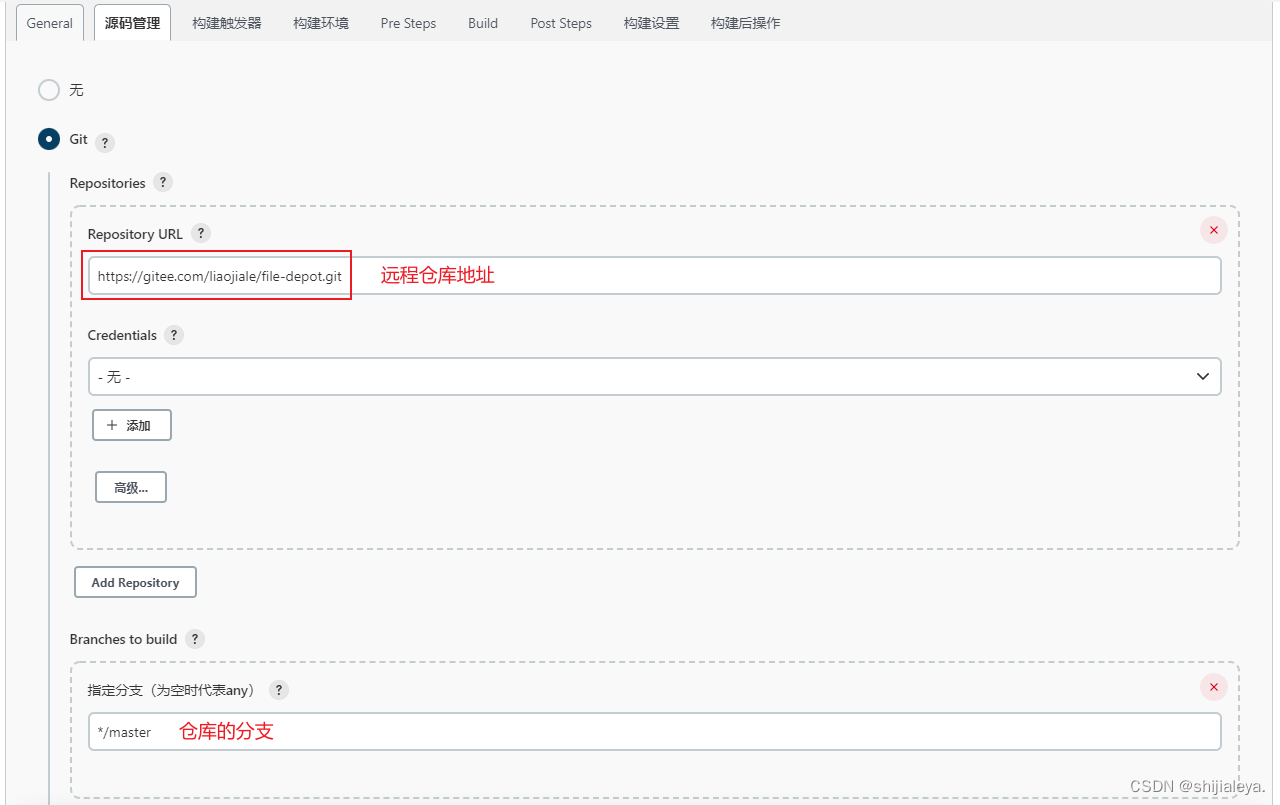Screen dimensions: 1280x805
Task: Delete the */master branch entry
Action: click(x=1214, y=687)
